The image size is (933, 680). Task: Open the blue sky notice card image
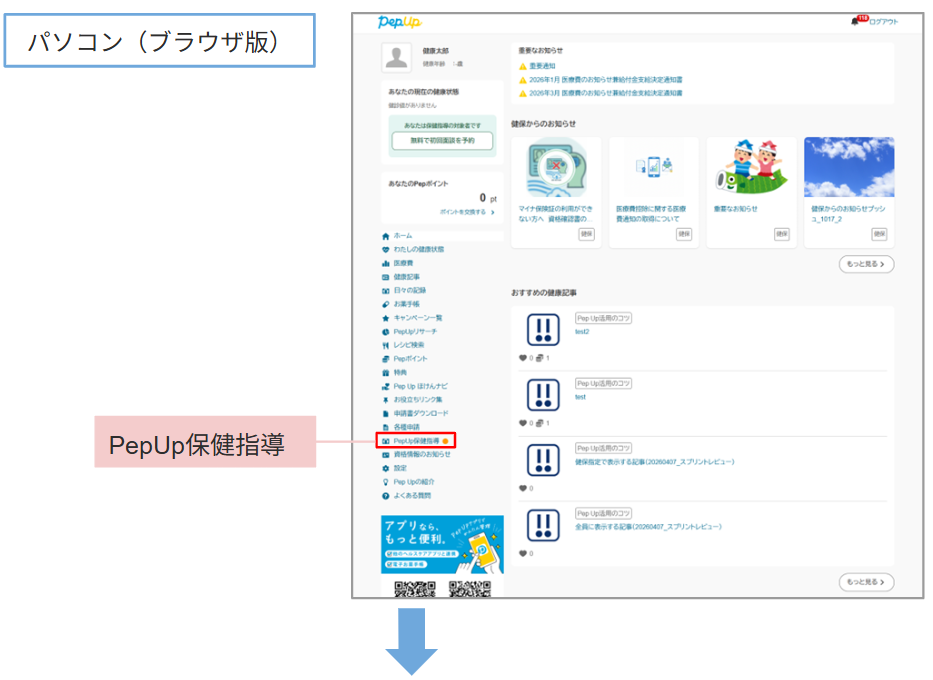pyautogui.click(x=849, y=167)
